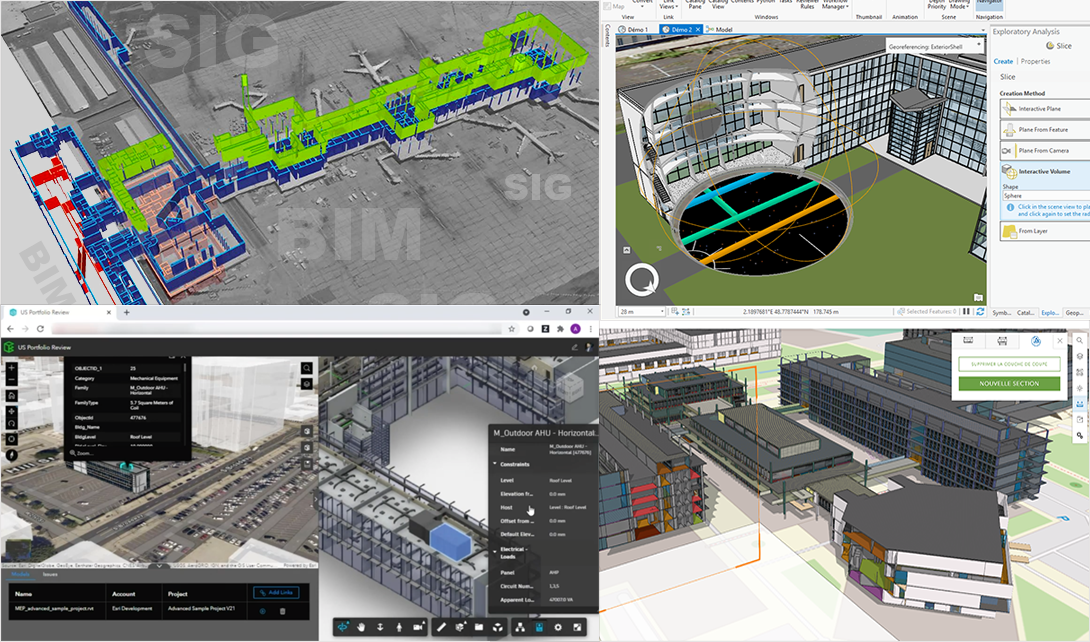The width and height of the screenshot is (1090, 642).
Task: Select Plane From Camera slice method
Action: click(x=1043, y=151)
